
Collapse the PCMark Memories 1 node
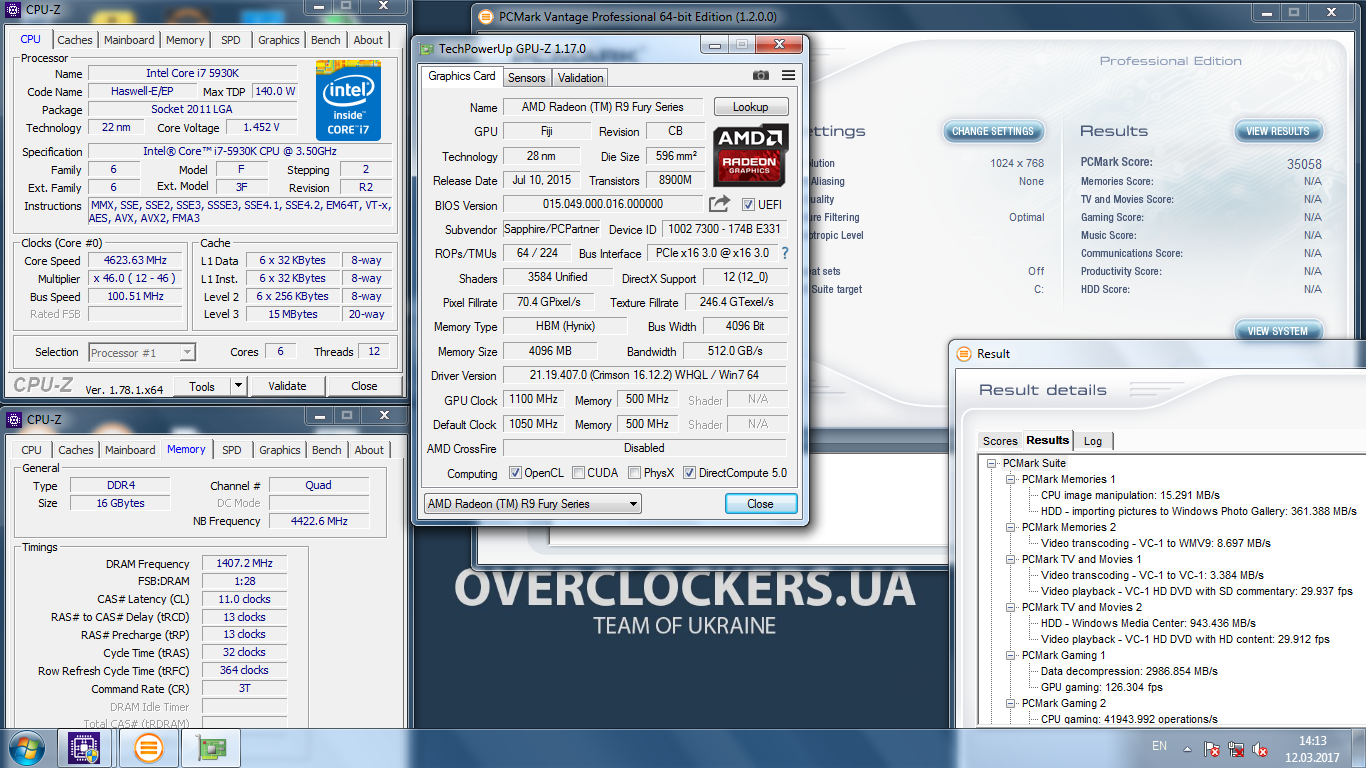pos(1011,479)
